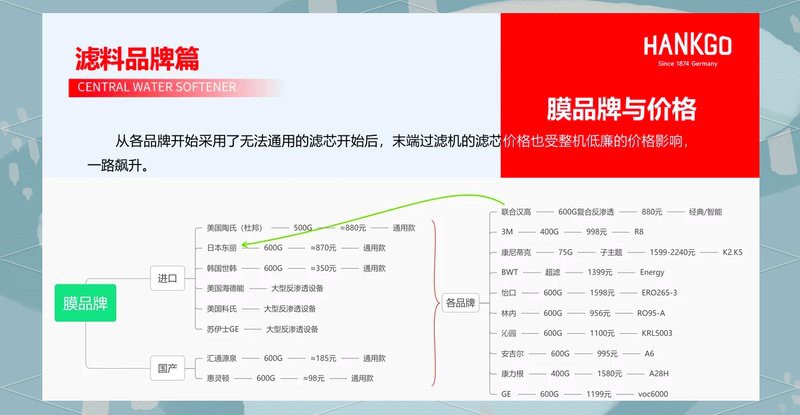Click the green 膜品牌 root node

coord(85,303)
